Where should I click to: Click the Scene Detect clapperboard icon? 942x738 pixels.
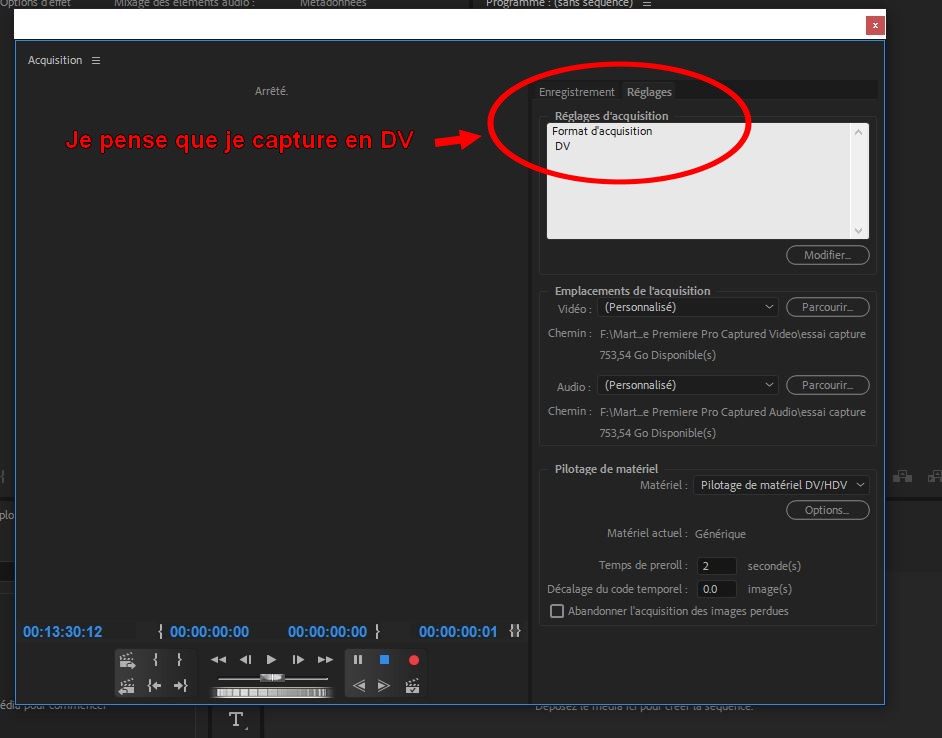pyautogui.click(x=412, y=686)
